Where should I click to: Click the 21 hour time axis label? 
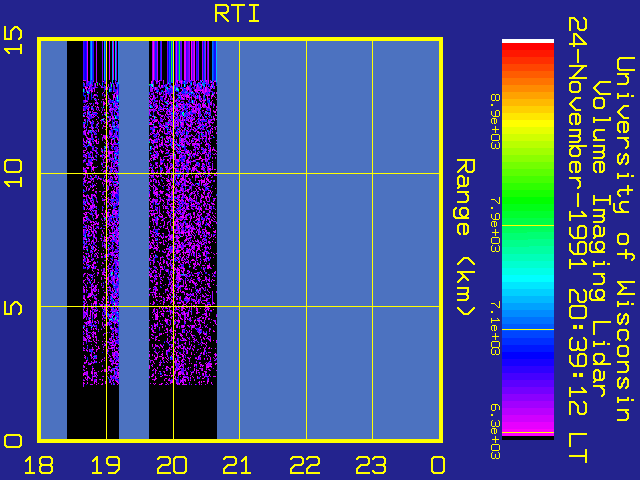238,465
